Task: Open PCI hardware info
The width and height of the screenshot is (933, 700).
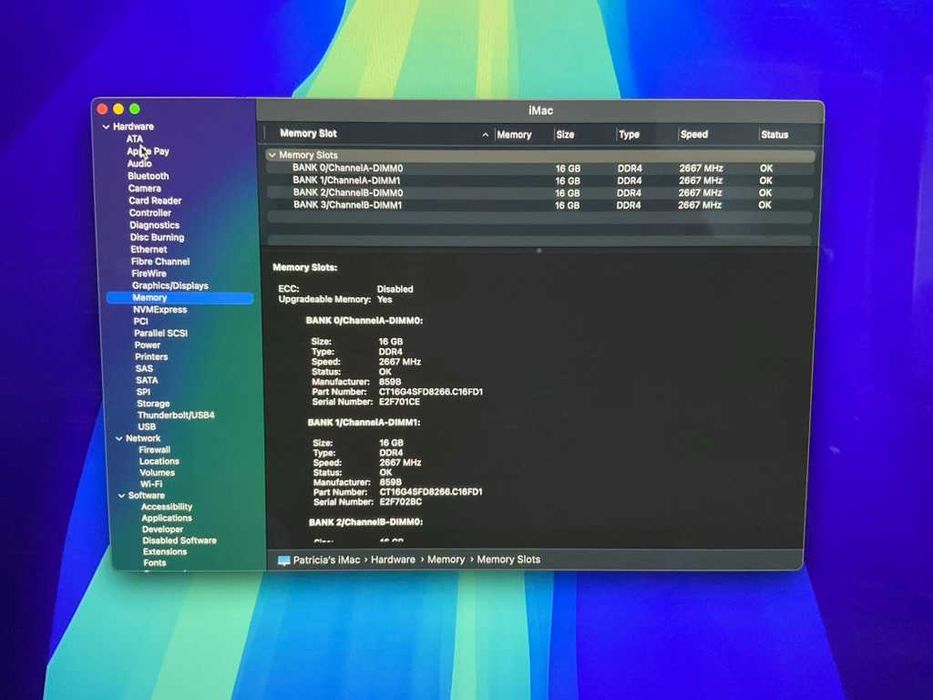Action: coord(141,321)
